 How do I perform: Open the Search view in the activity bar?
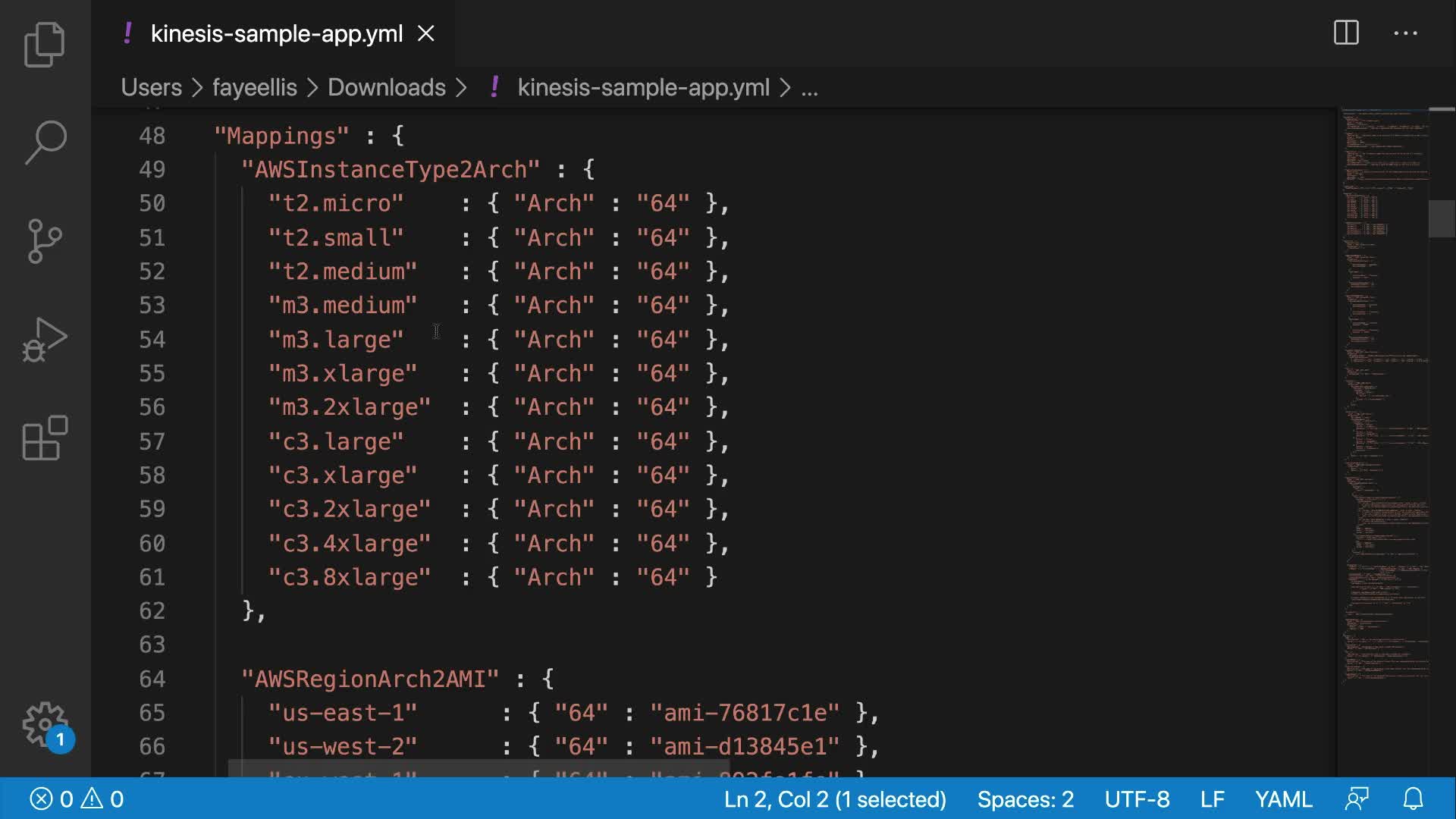45,142
